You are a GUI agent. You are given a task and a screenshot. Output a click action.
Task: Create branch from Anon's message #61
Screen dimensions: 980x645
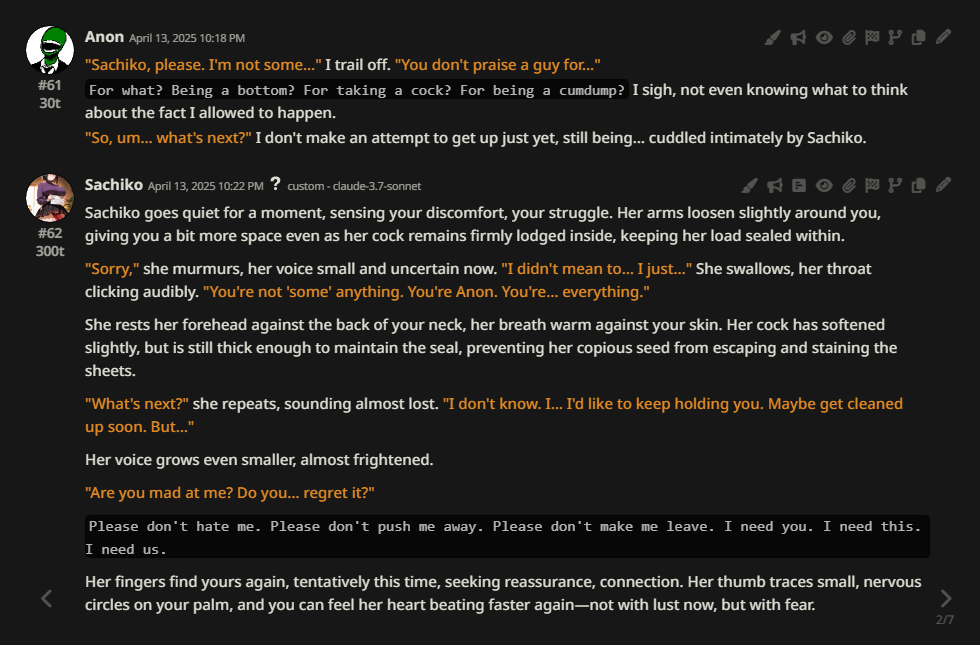click(895, 38)
